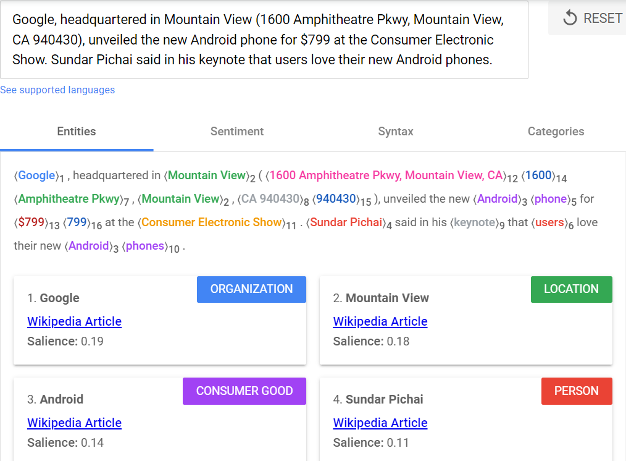Click inside the sample text input box
The width and height of the screenshot is (626, 462).
[264, 40]
